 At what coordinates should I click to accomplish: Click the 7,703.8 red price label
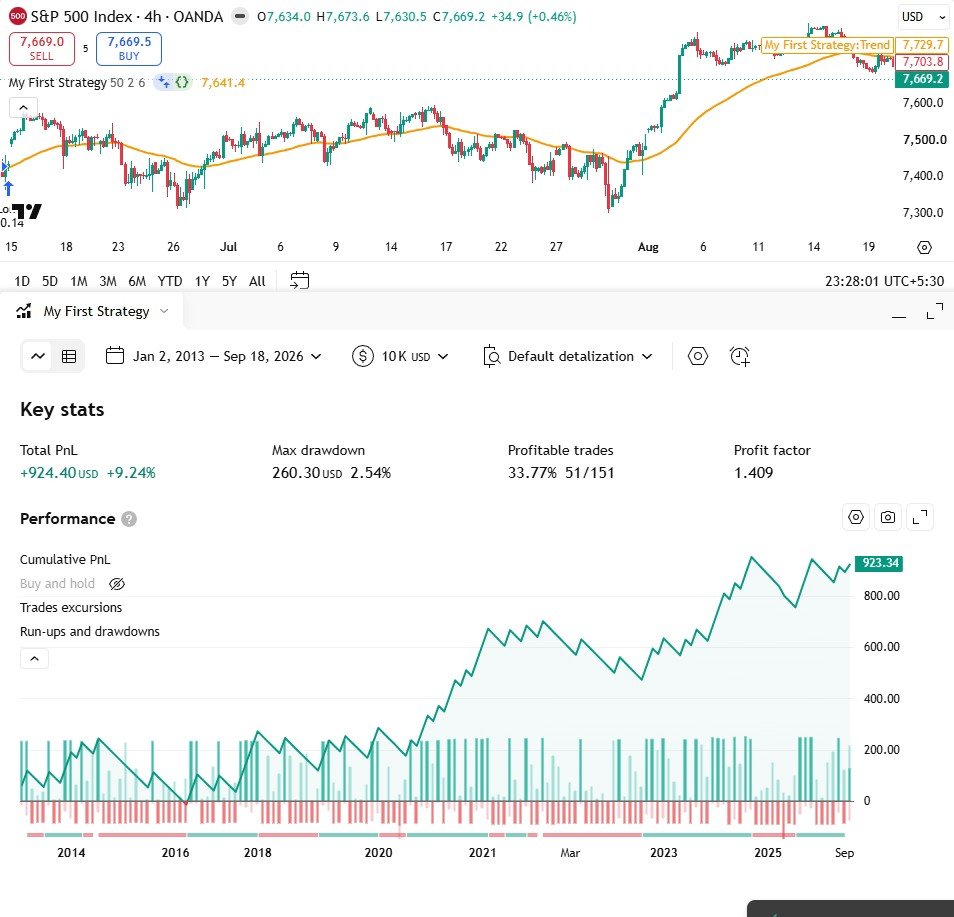point(922,61)
